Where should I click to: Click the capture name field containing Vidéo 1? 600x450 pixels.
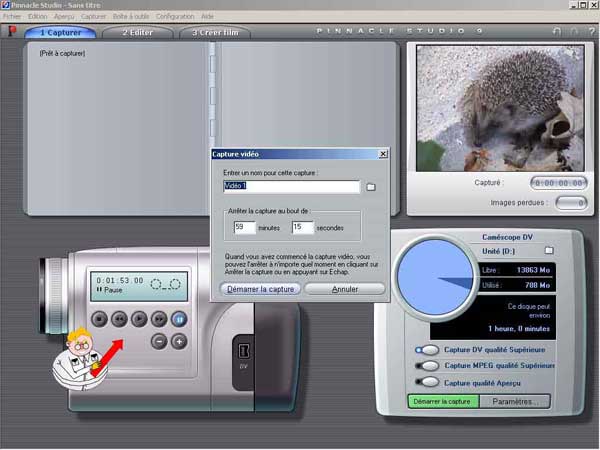[x=292, y=187]
